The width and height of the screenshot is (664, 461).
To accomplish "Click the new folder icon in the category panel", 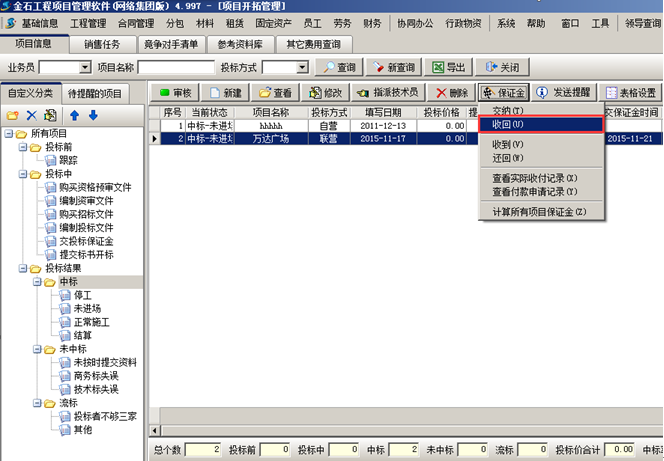I will 13,115.
